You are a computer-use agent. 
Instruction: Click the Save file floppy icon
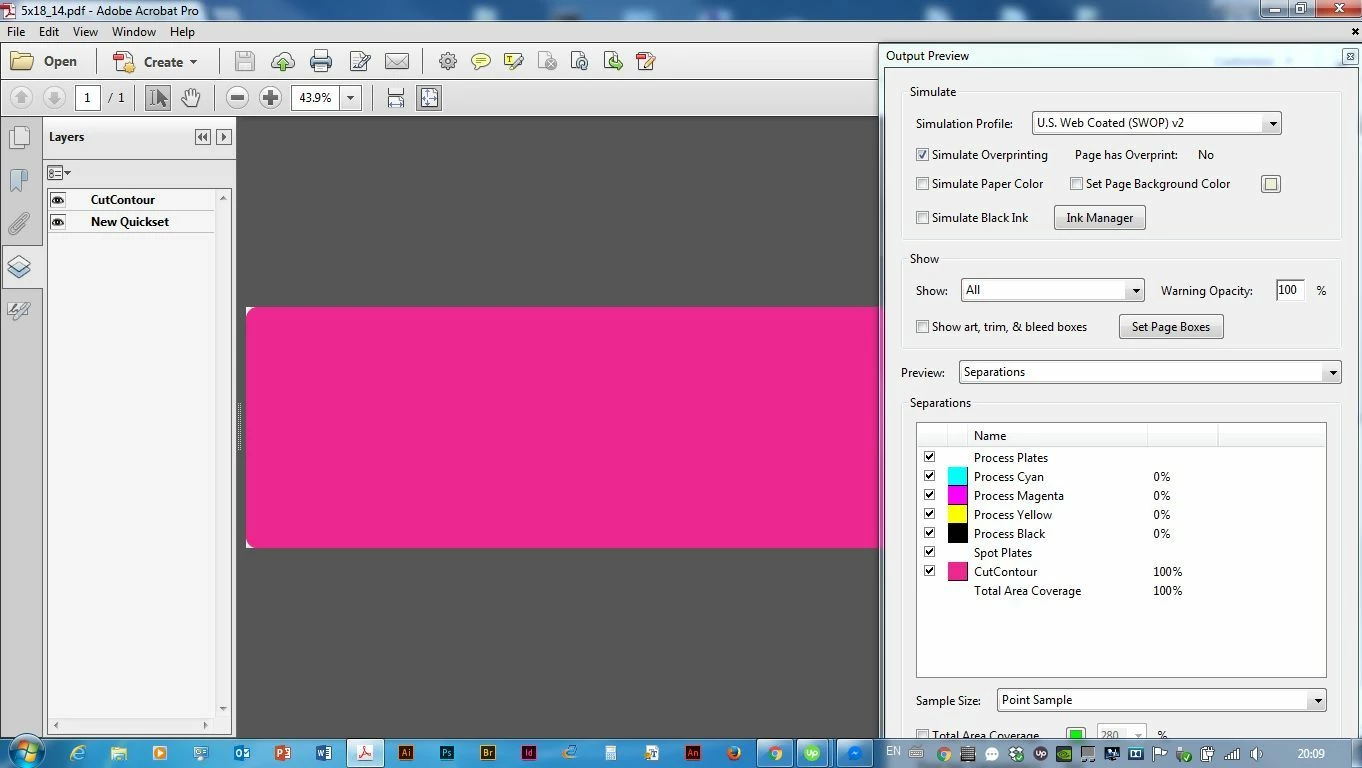[244, 62]
